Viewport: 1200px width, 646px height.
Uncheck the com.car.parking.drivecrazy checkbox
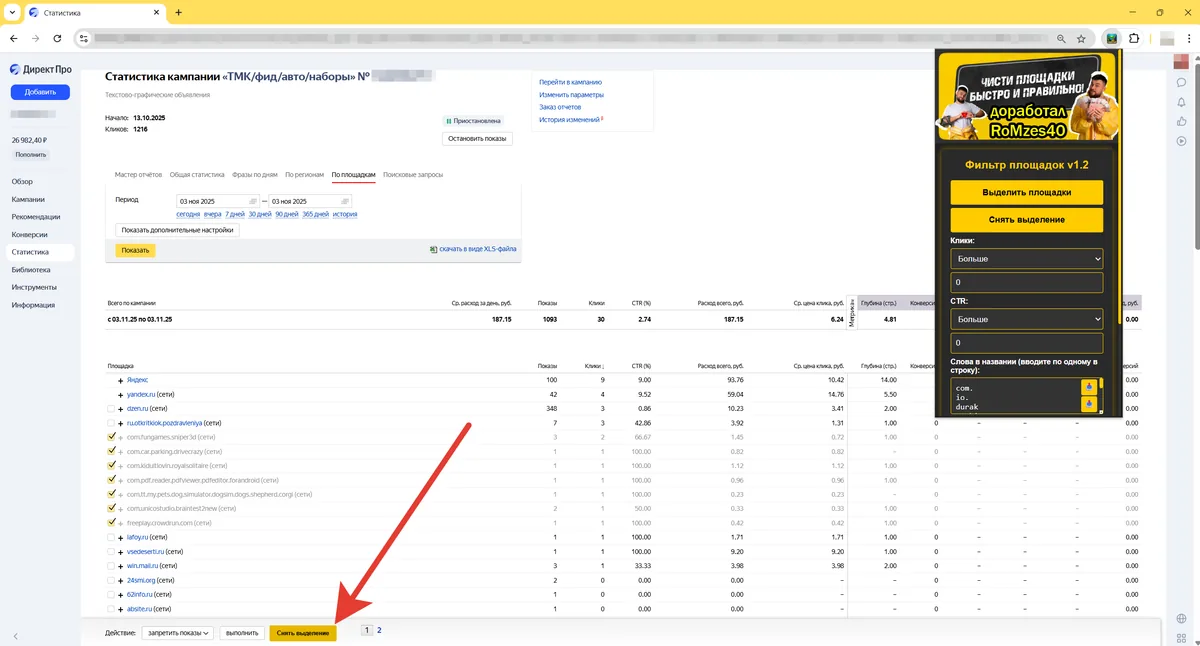[x=111, y=451]
